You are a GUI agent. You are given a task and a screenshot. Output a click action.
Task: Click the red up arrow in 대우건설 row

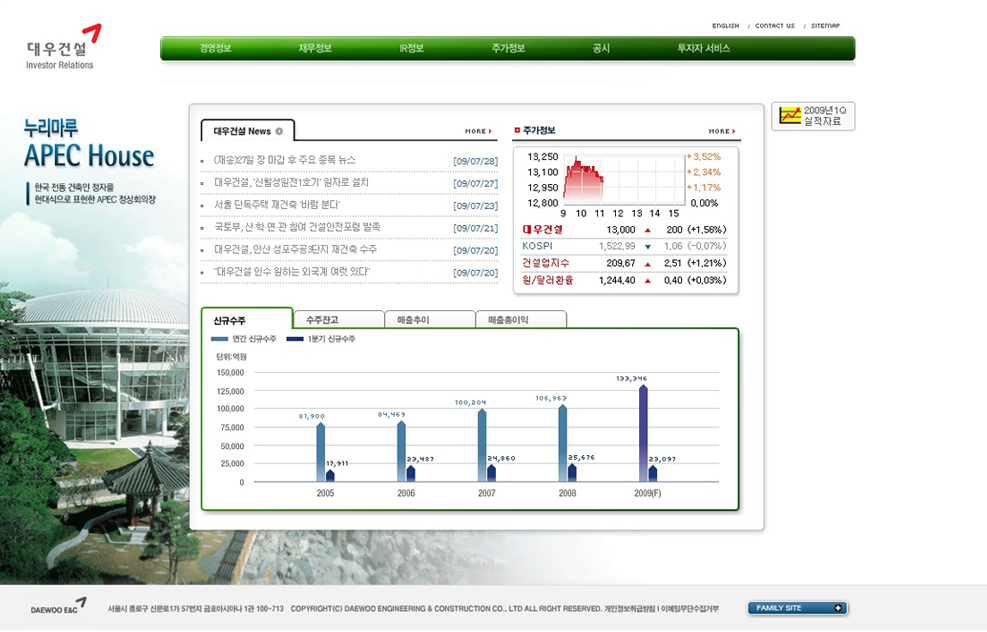[647, 230]
